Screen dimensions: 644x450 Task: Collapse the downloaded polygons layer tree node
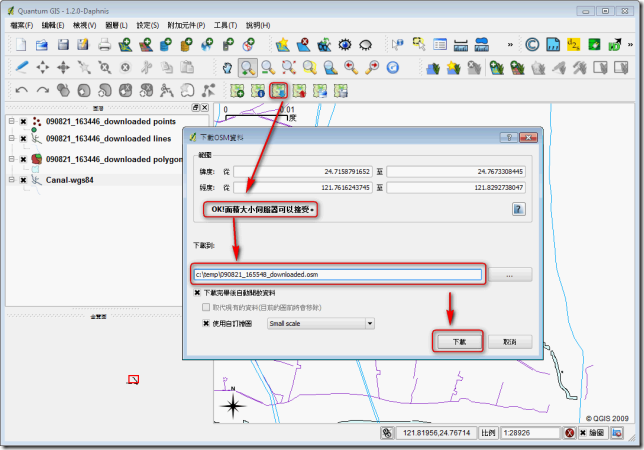click(12, 159)
